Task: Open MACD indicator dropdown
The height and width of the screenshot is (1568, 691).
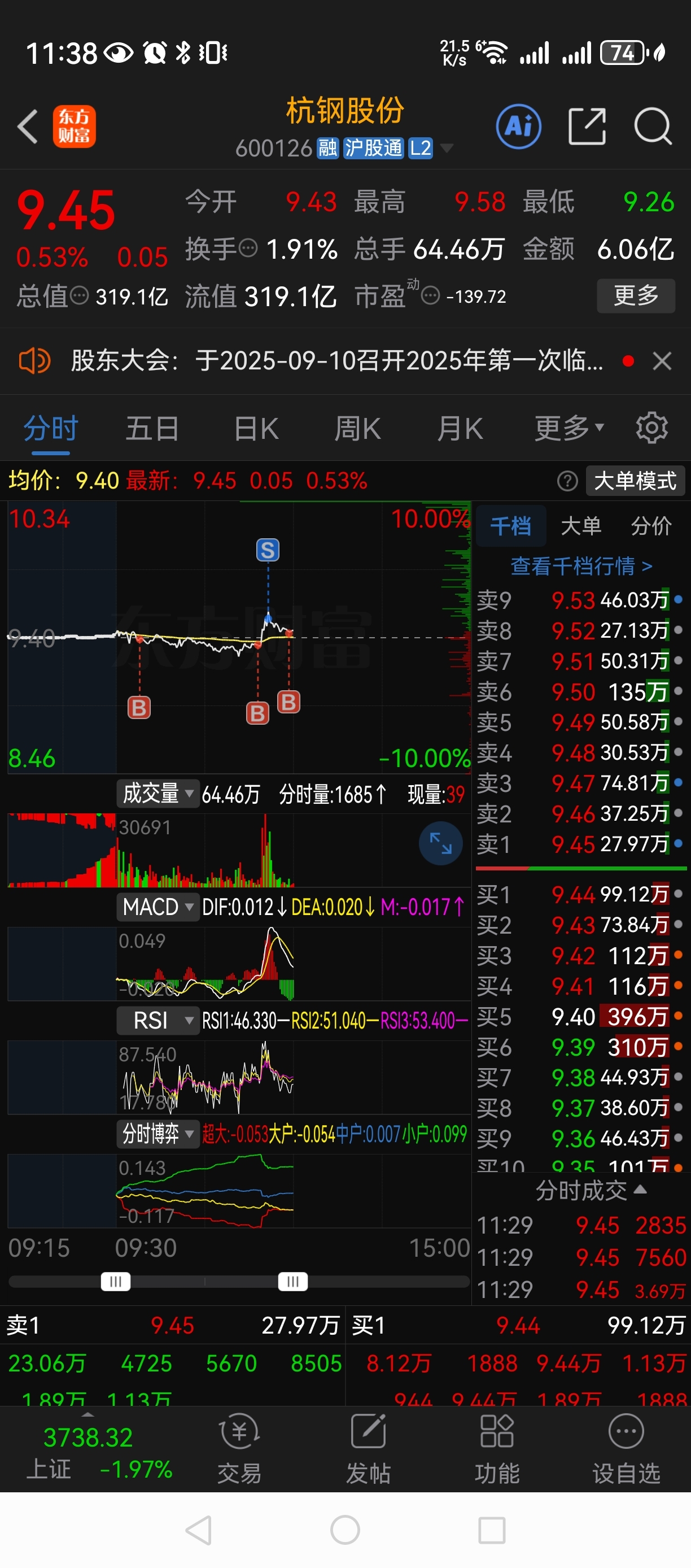Action: point(158,907)
